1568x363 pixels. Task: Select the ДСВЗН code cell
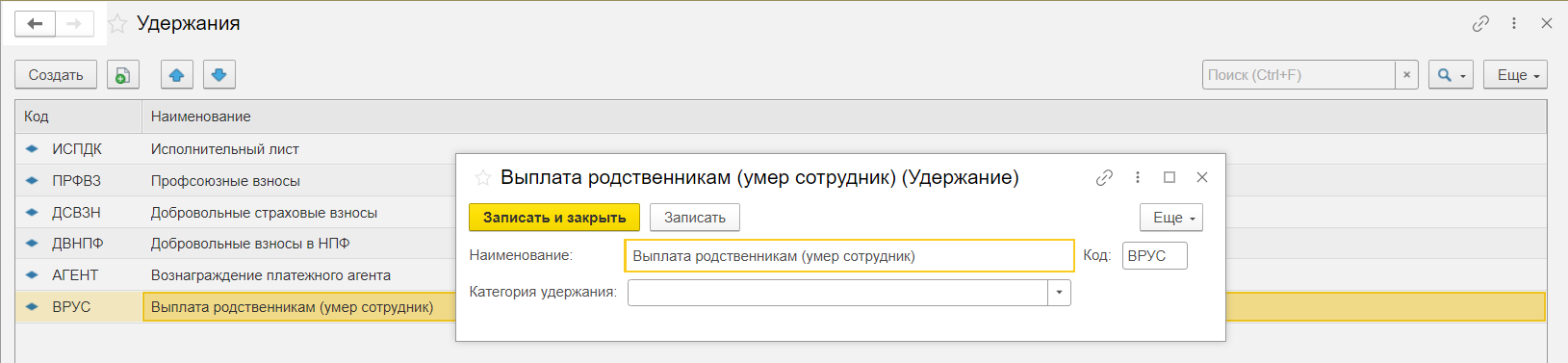(x=76, y=213)
